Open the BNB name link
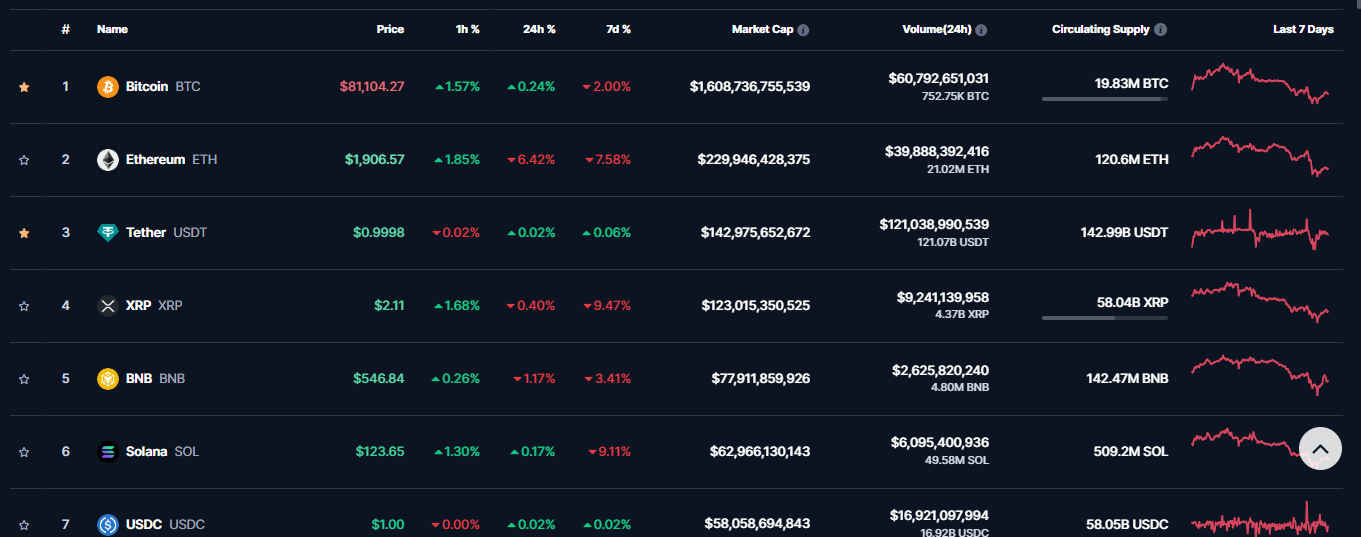 point(155,379)
